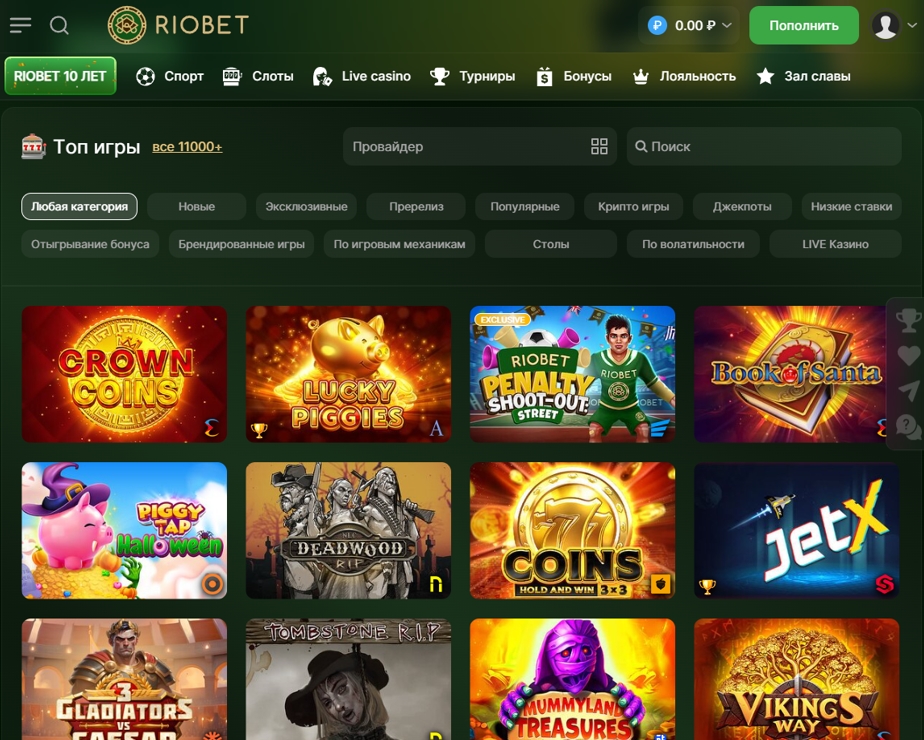Open the Лояльность page
Viewport: 924px width, 740px height.
tap(684, 76)
